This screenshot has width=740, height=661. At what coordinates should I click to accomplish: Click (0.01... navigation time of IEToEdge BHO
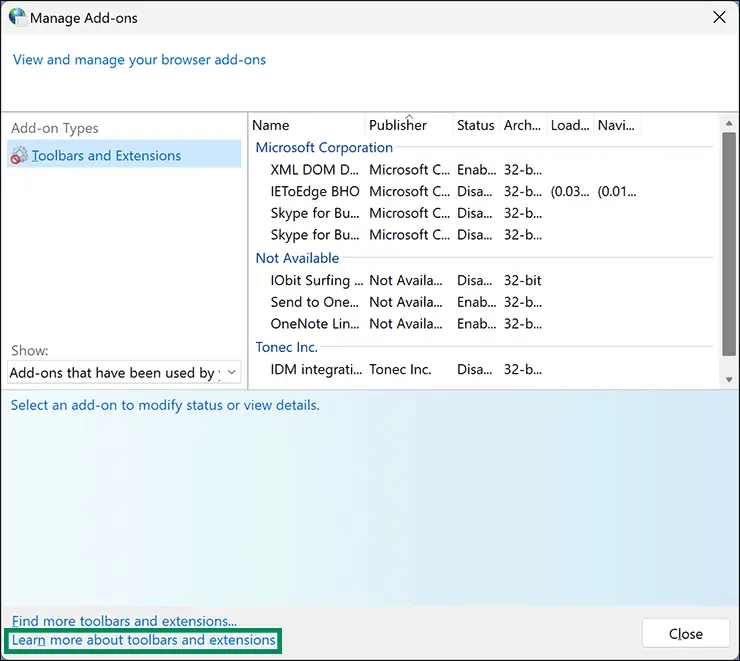[616, 191]
